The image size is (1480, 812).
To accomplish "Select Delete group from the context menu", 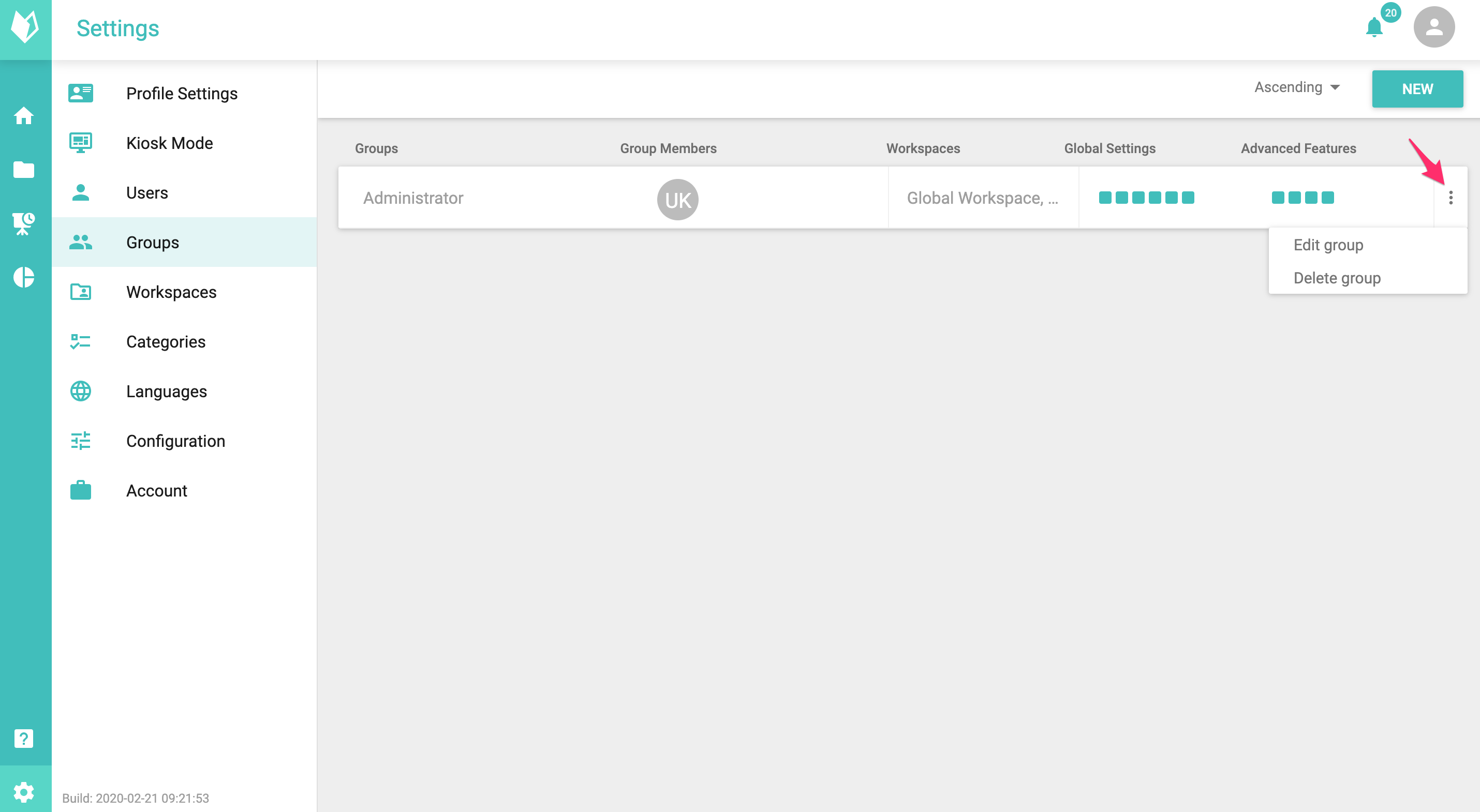I will [1336, 279].
